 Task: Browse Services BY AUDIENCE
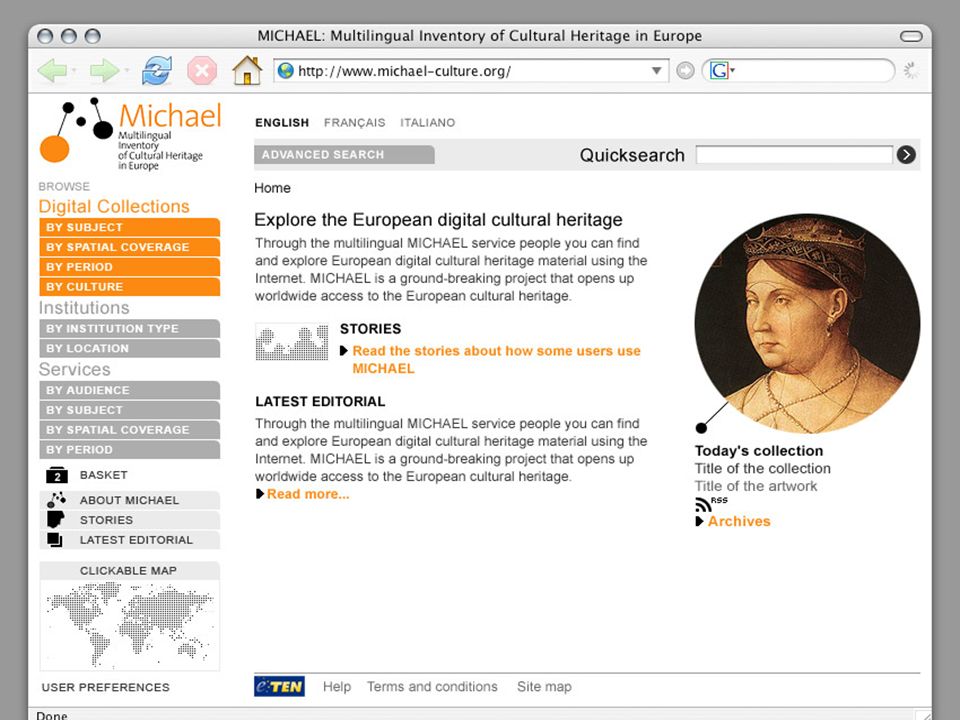point(130,390)
